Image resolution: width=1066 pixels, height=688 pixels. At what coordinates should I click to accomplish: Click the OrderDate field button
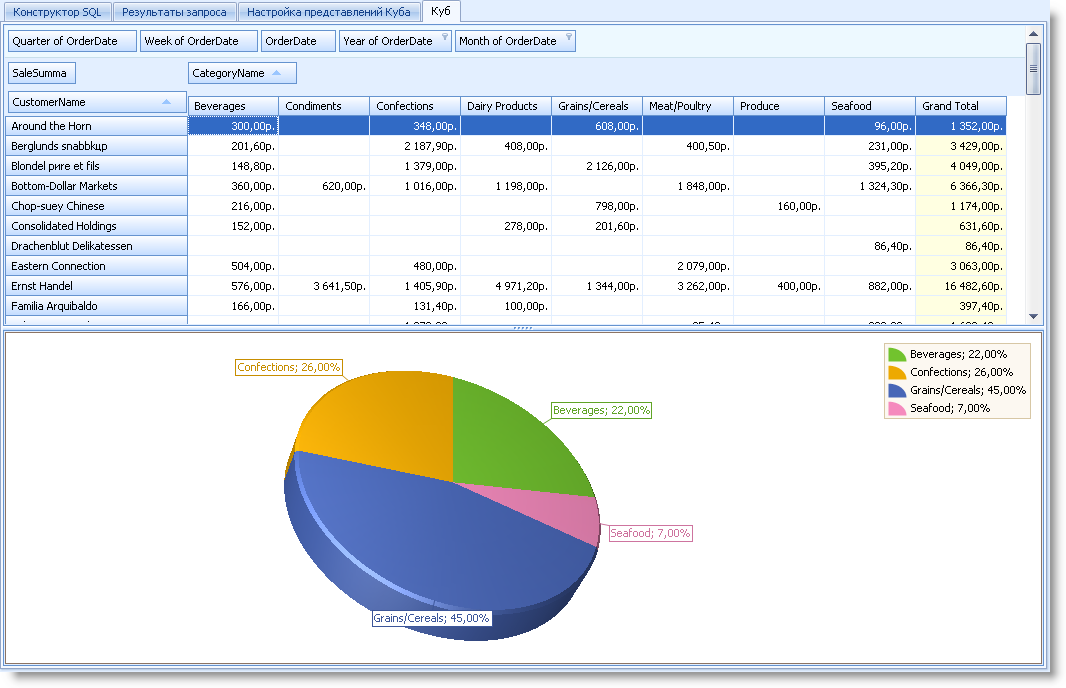[297, 41]
